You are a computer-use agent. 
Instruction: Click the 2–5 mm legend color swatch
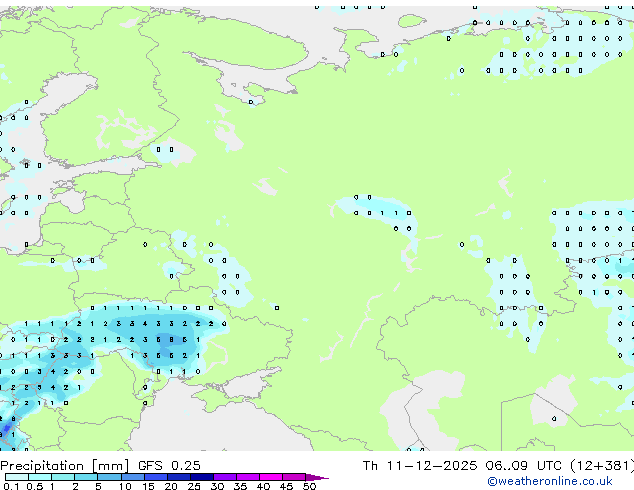point(86,477)
